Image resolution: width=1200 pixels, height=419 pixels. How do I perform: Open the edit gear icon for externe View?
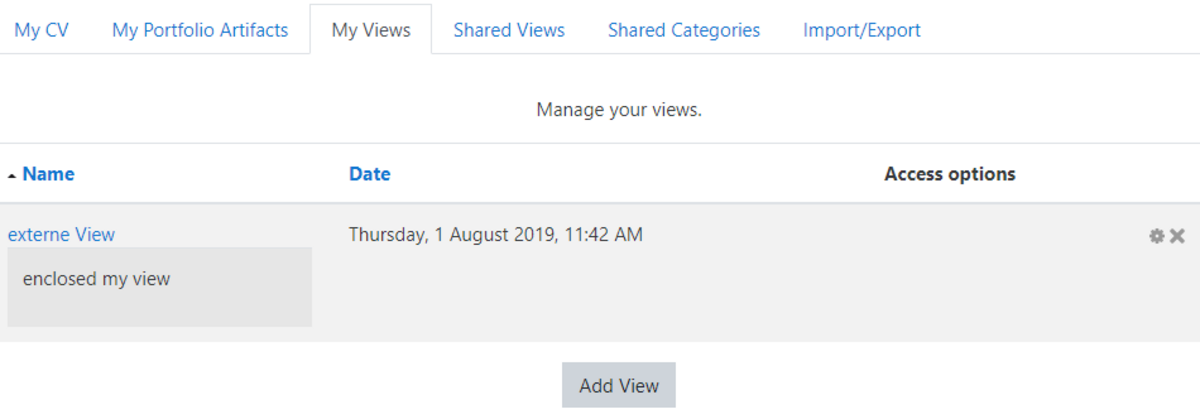[1157, 236]
